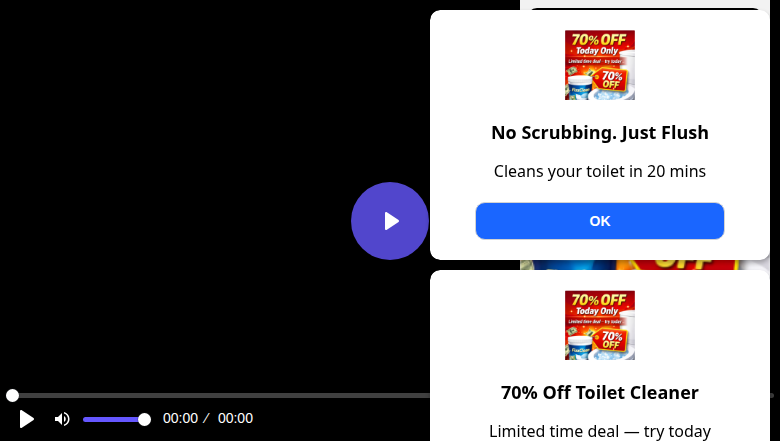Open the first 70% OFF ad thumbnail
The image size is (780, 441).
click(599, 65)
